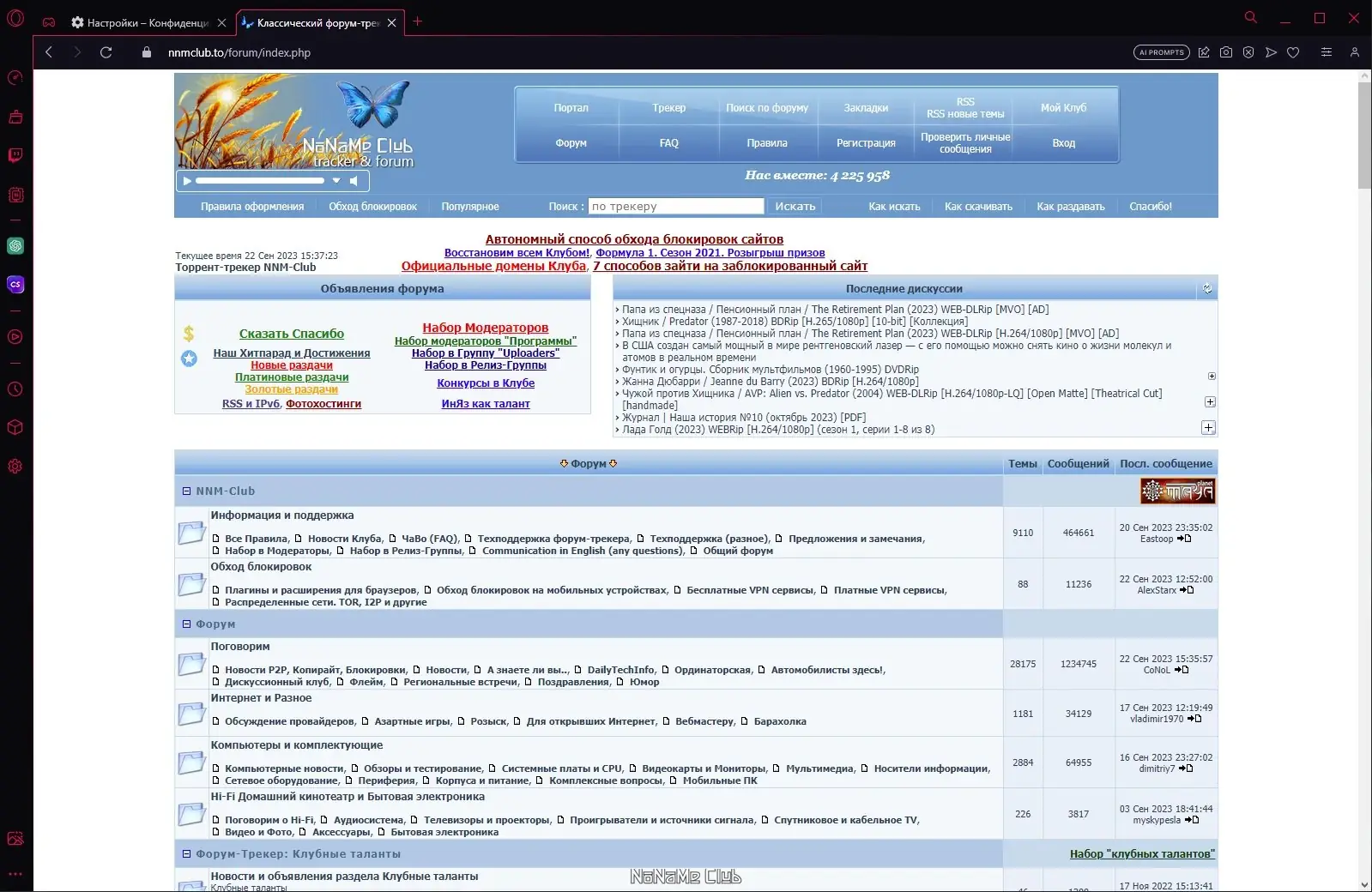Image resolution: width=1372 pixels, height=892 pixels.
Task: Open the Набор Модераторов announcement link
Action: (x=486, y=328)
